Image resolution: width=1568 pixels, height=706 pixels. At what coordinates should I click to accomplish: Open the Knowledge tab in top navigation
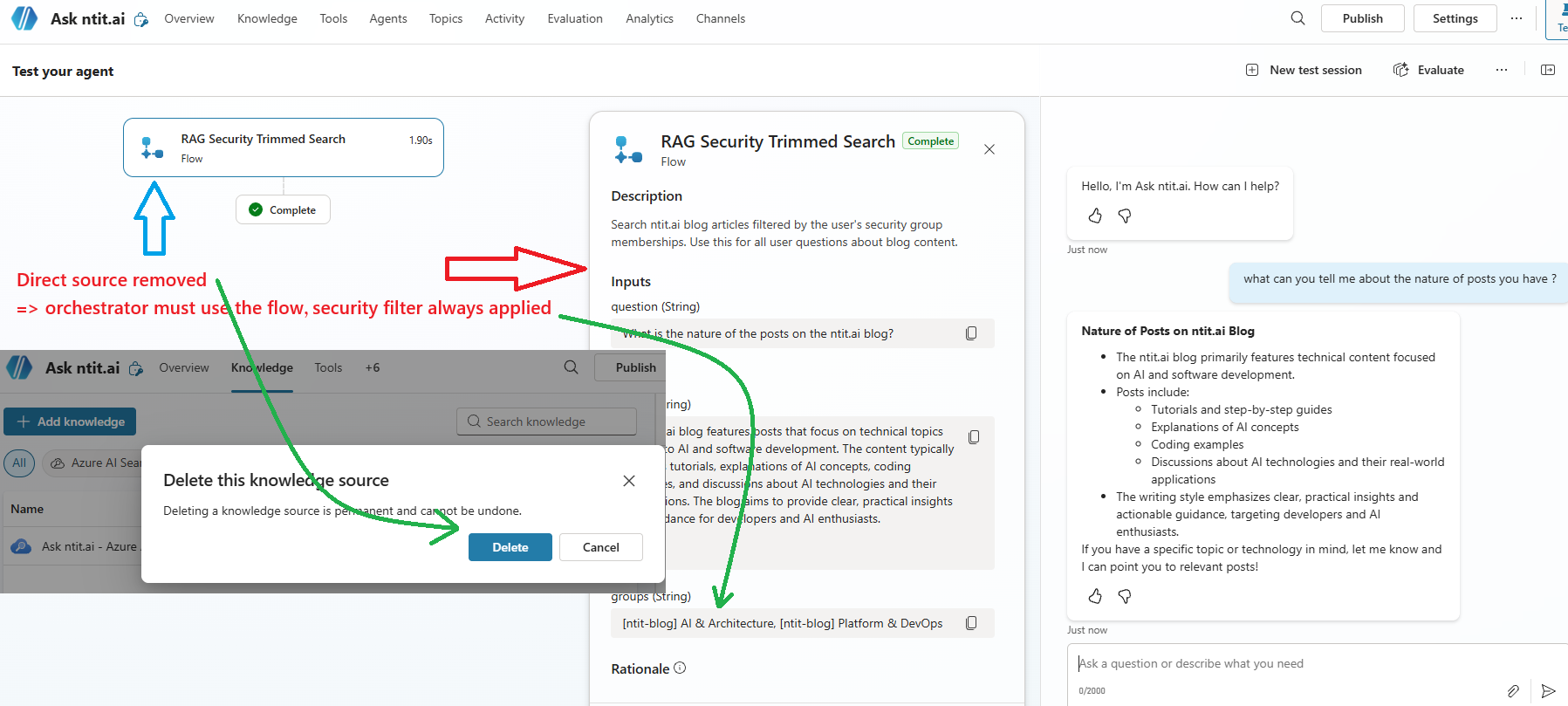pos(267,18)
